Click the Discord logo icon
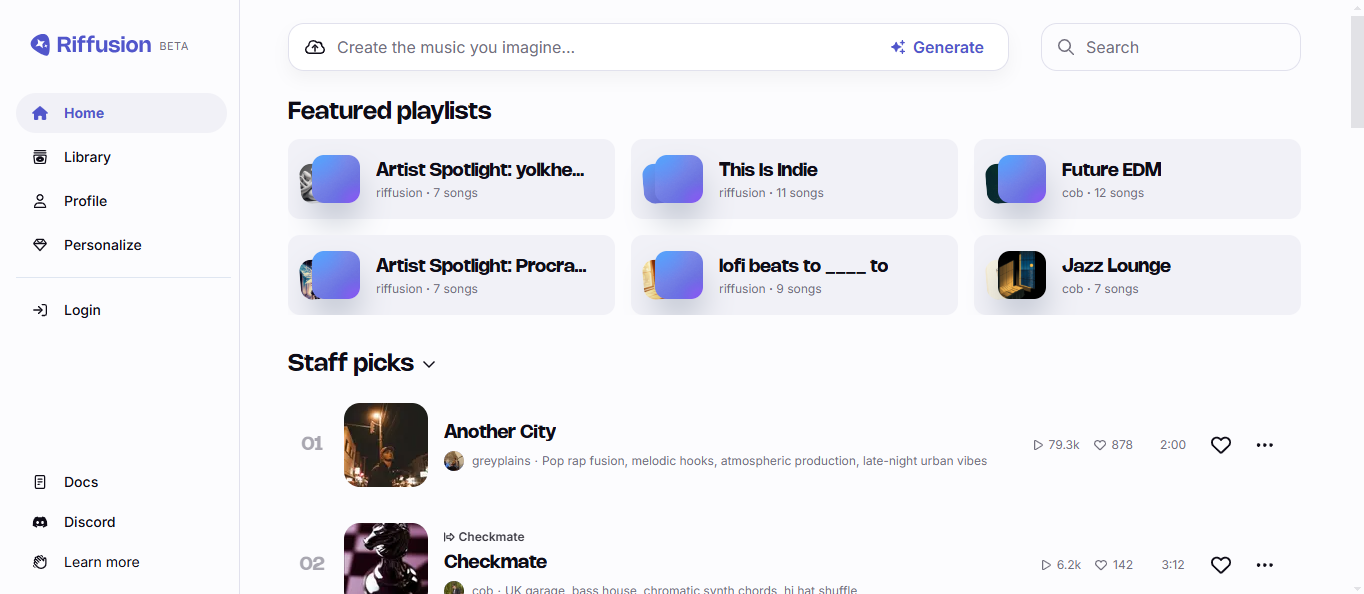 coord(40,522)
